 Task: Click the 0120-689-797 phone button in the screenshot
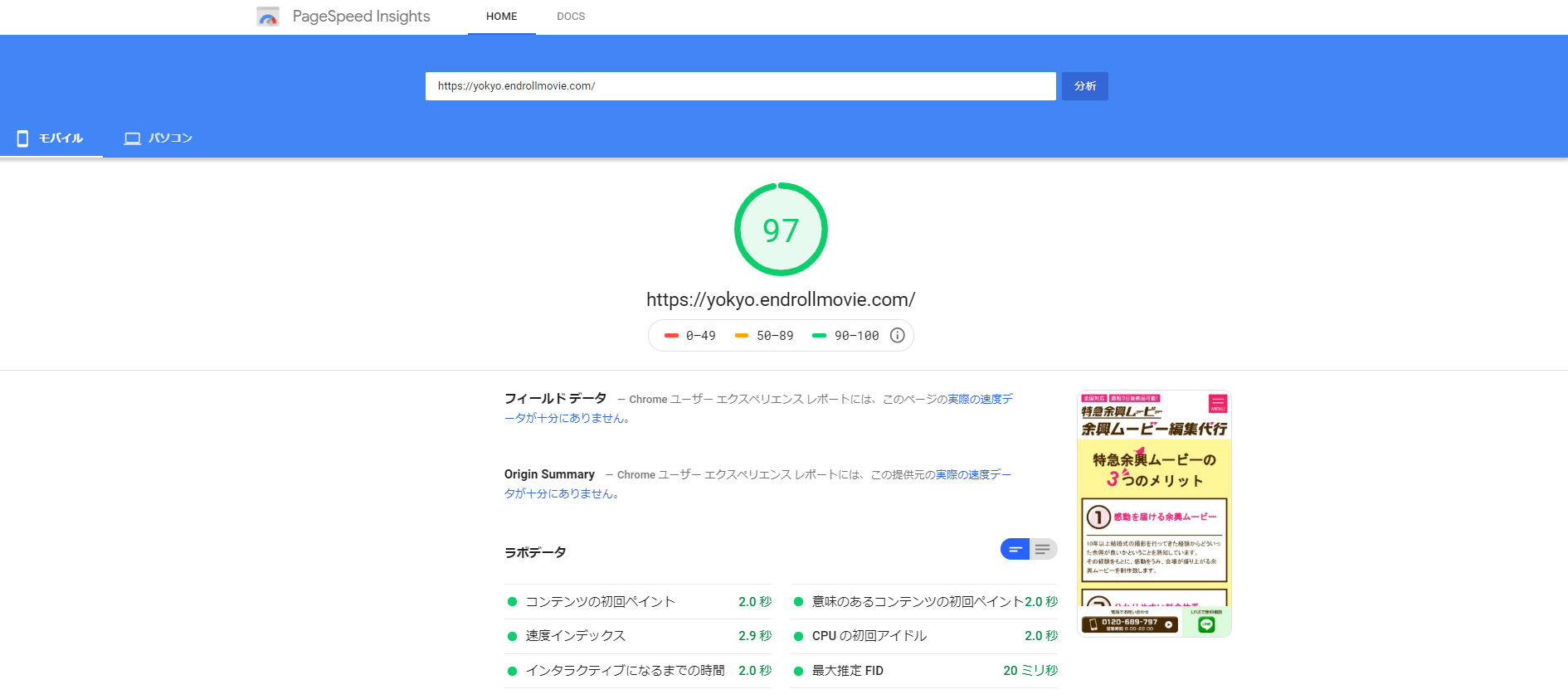tap(1129, 624)
